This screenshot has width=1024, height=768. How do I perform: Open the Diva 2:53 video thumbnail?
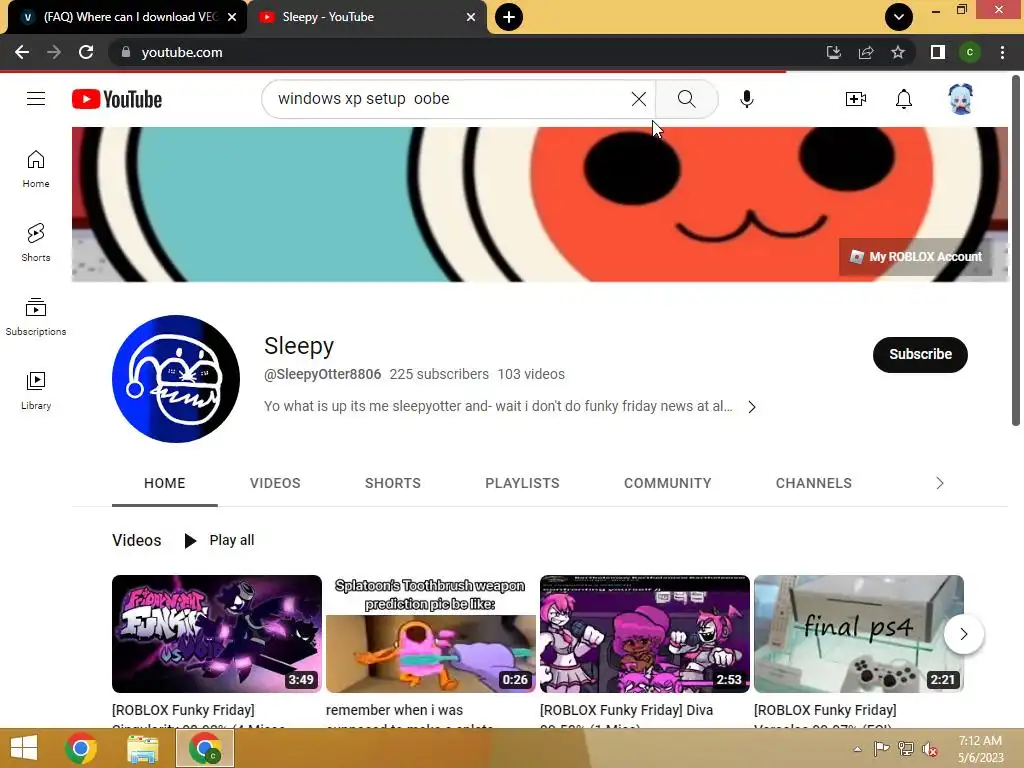click(x=645, y=633)
